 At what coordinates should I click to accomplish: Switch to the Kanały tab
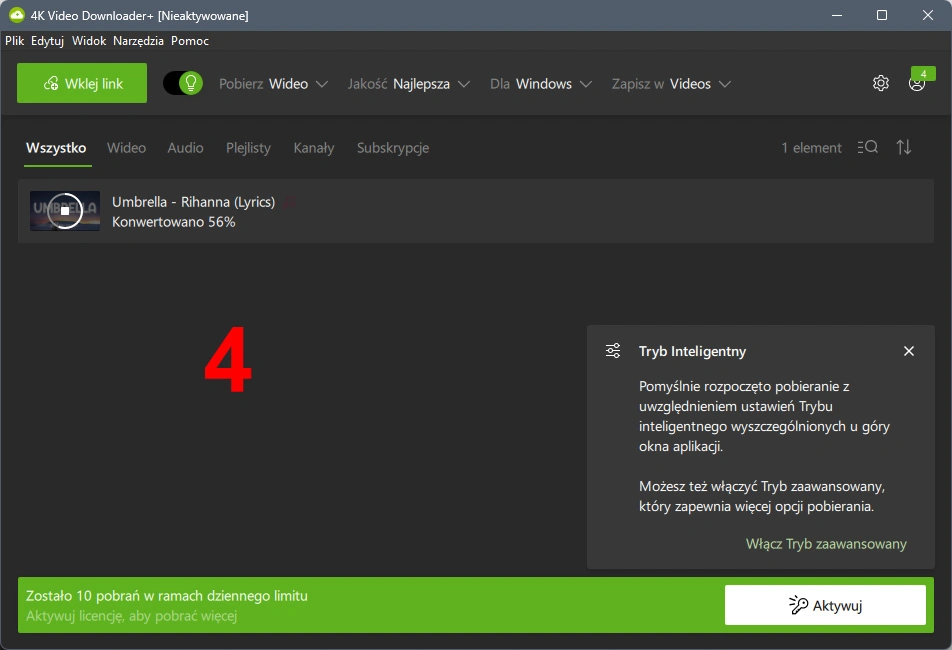click(x=314, y=148)
